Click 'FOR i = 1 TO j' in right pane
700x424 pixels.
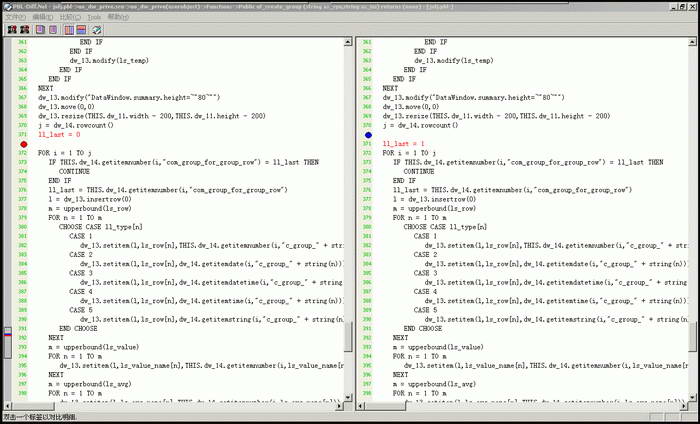[409, 153]
